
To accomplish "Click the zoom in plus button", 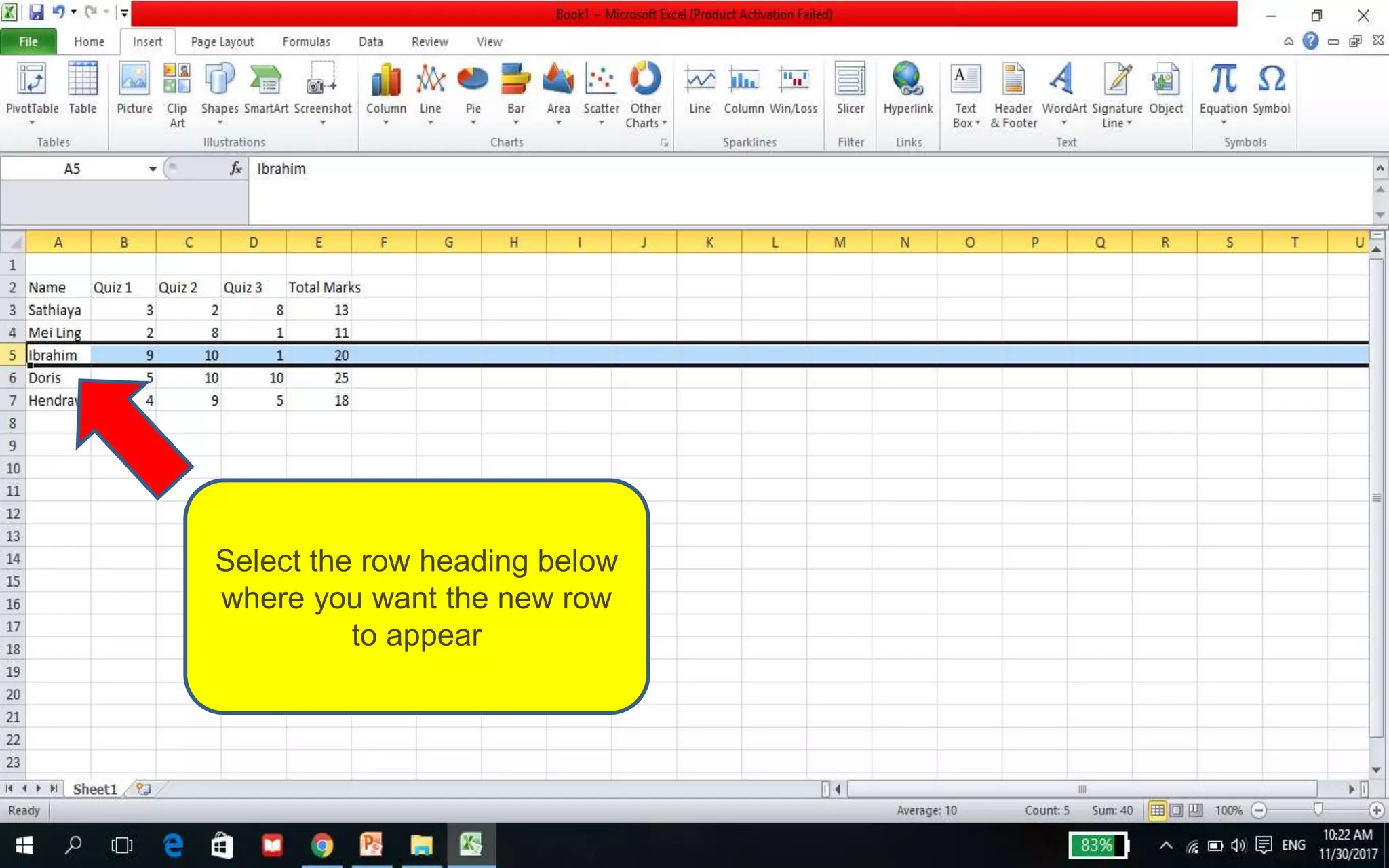I will (1376, 810).
